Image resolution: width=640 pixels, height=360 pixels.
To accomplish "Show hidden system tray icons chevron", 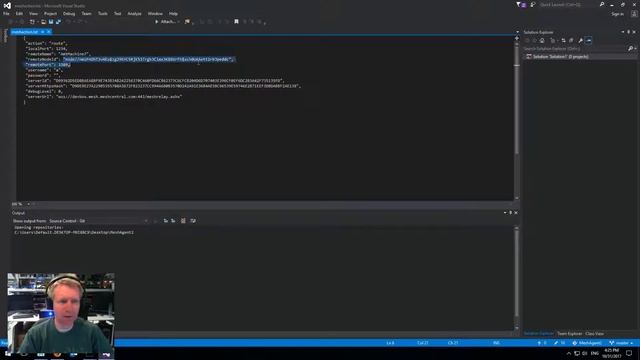I will pyautogui.click(x=569, y=353).
